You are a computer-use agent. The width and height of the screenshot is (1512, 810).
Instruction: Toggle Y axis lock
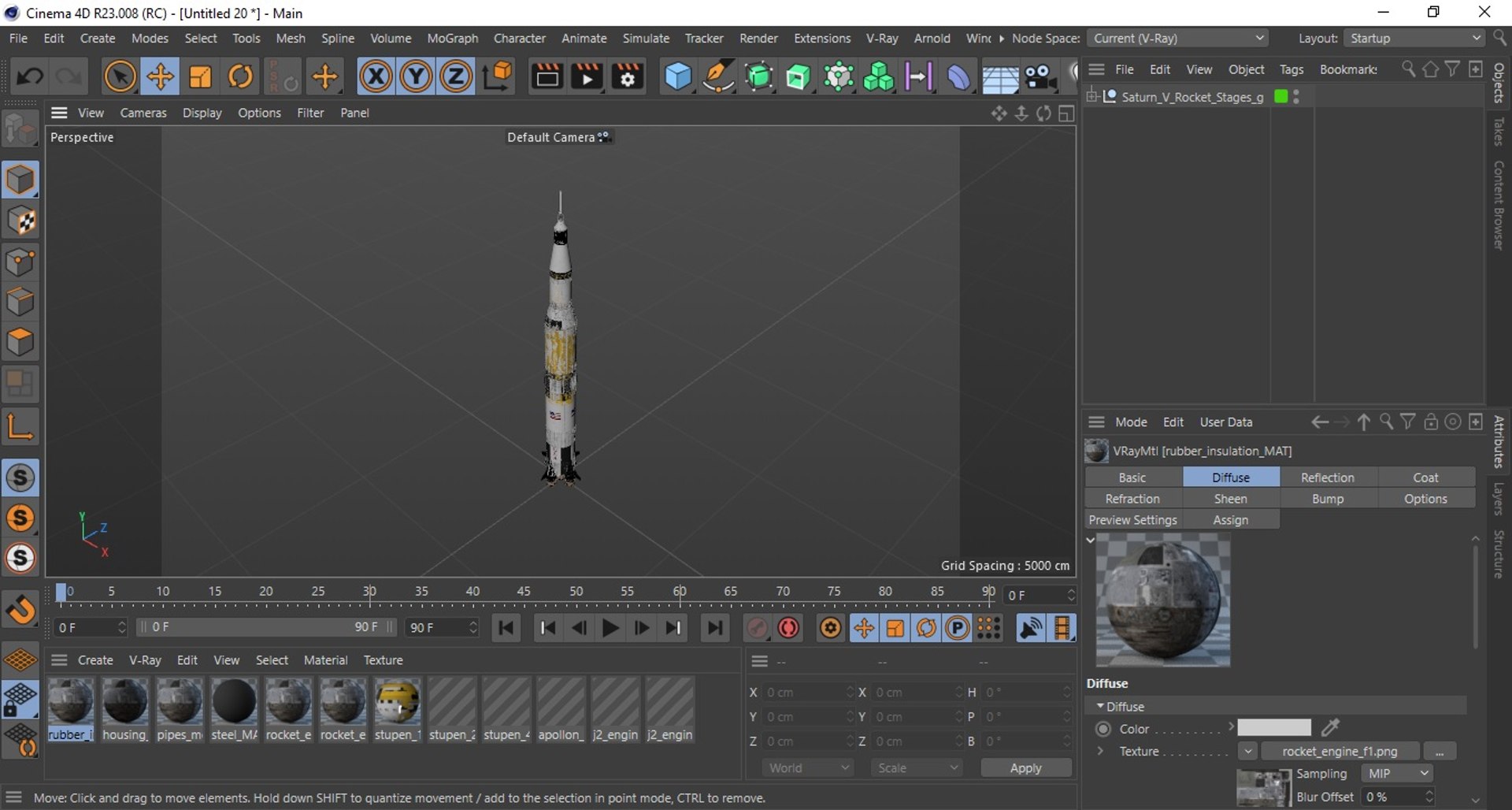click(x=416, y=76)
